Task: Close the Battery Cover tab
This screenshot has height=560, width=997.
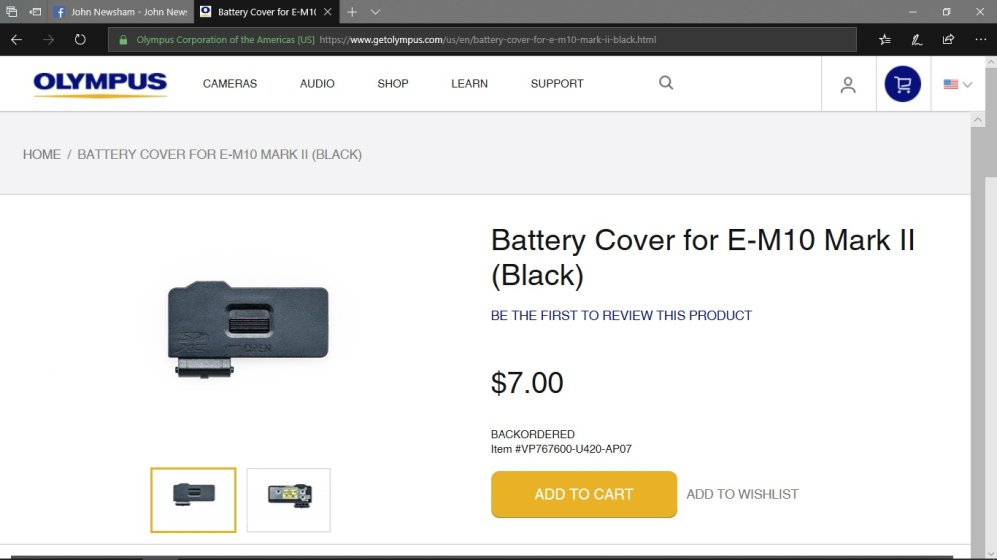Action: click(327, 12)
